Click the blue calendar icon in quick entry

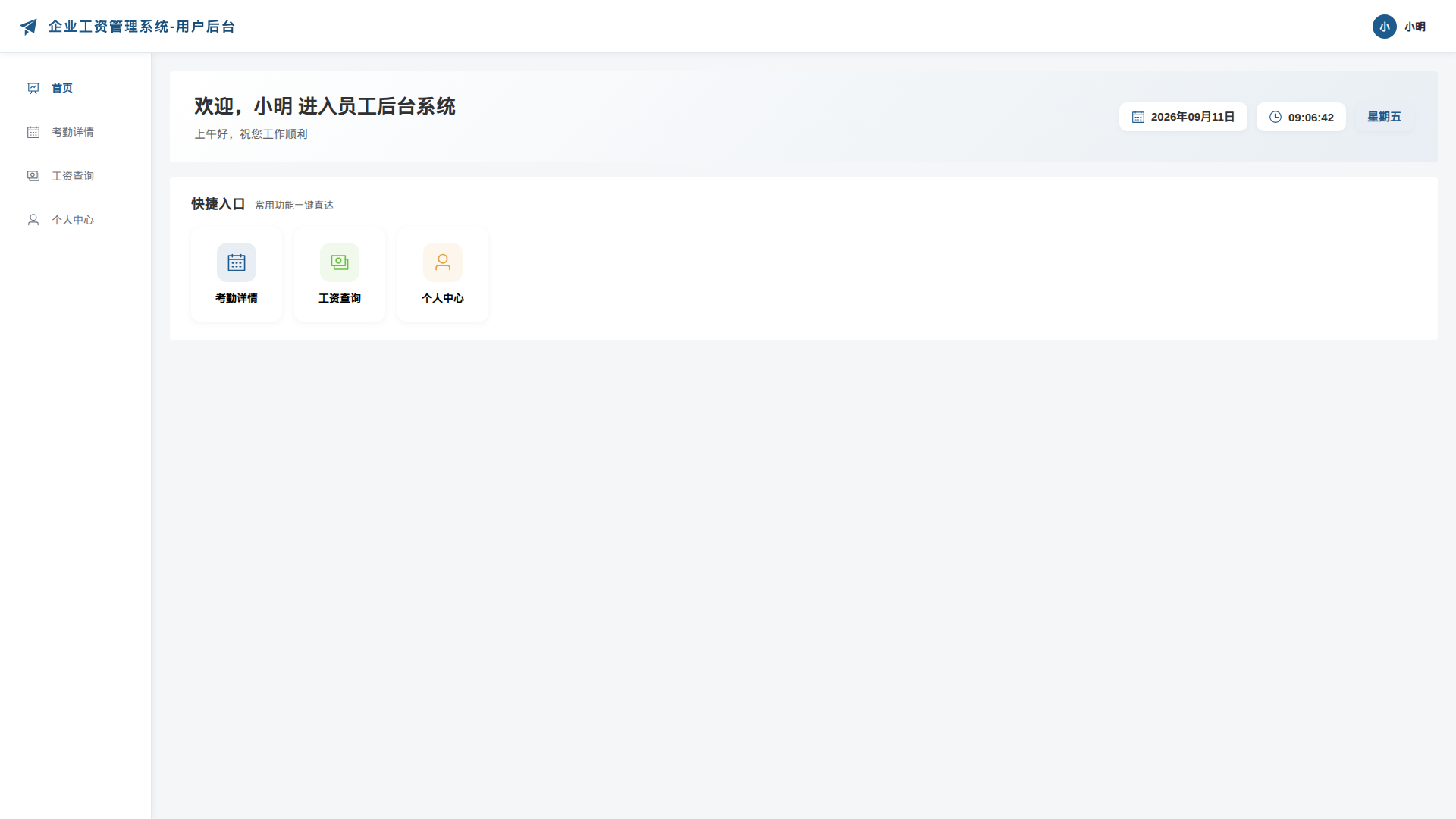pyautogui.click(x=237, y=262)
